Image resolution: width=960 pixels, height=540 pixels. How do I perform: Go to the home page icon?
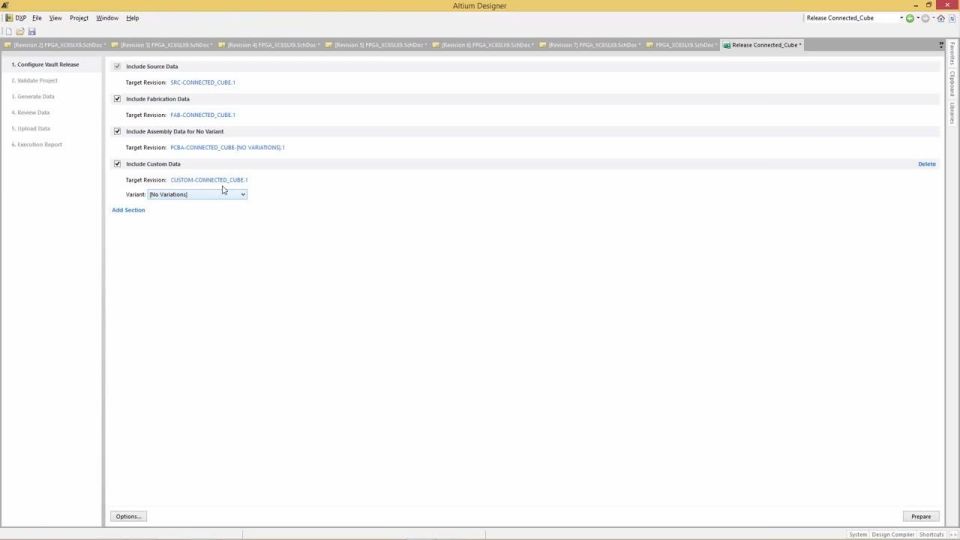(x=941, y=18)
